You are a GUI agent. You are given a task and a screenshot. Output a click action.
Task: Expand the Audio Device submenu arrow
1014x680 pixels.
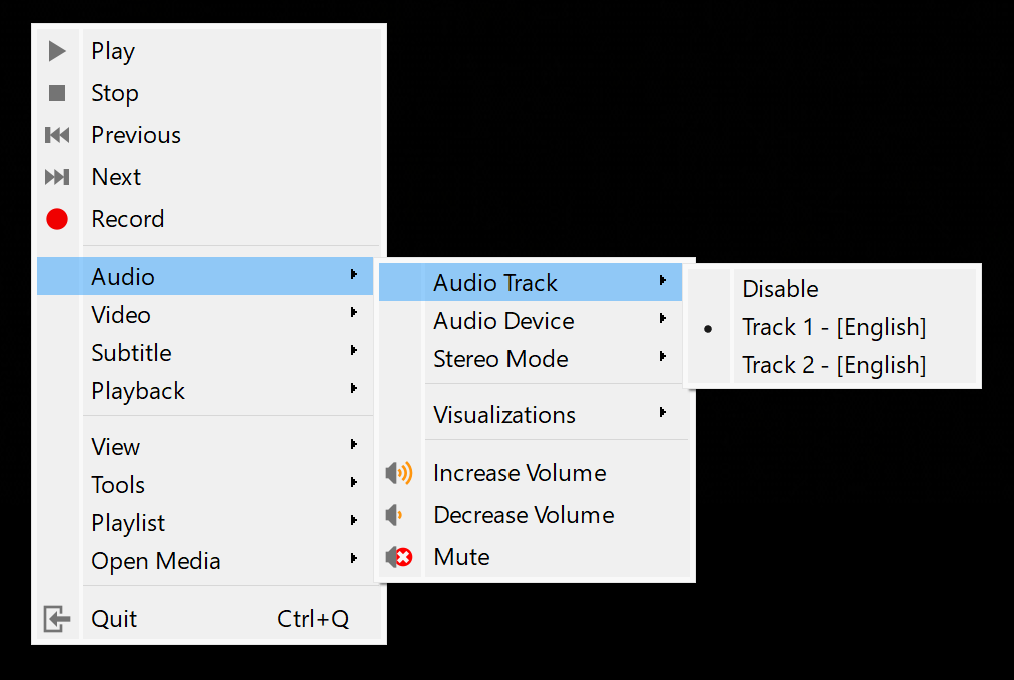663,320
